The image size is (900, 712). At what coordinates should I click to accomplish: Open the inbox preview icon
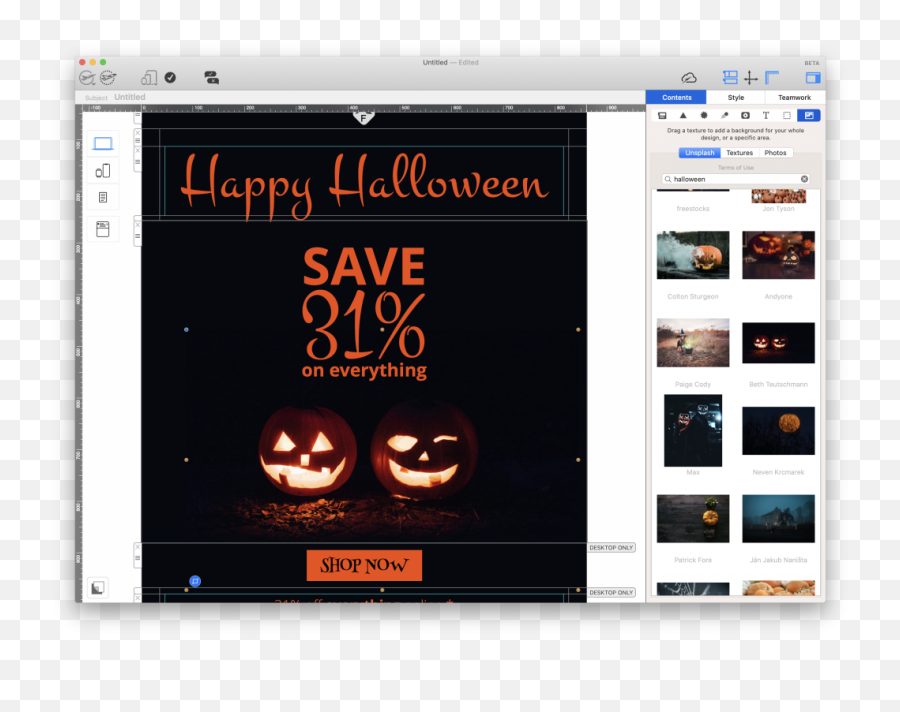pyautogui.click(x=103, y=229)
